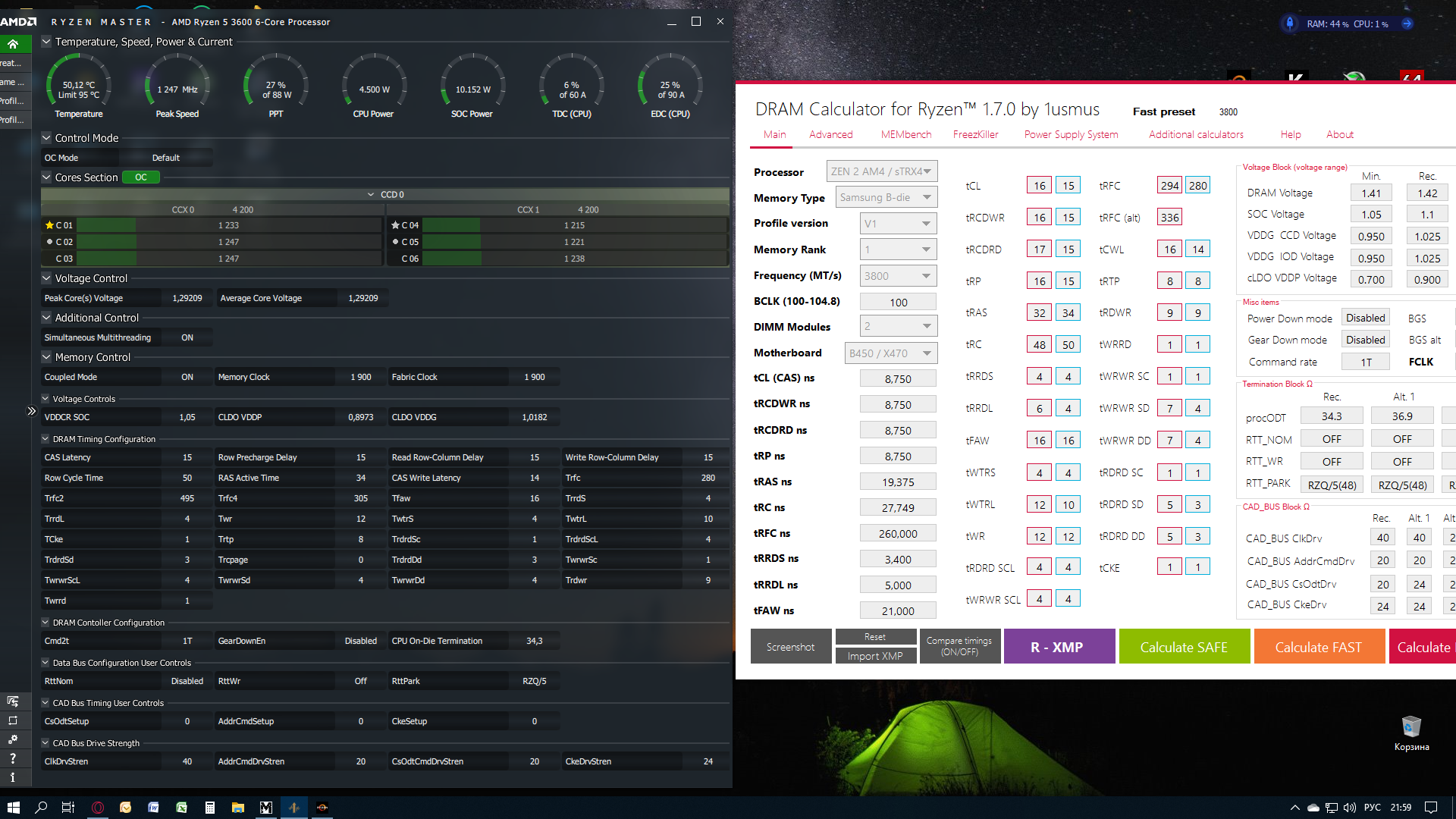Toggle Power Down mode Disabled field

point(1365,318)
